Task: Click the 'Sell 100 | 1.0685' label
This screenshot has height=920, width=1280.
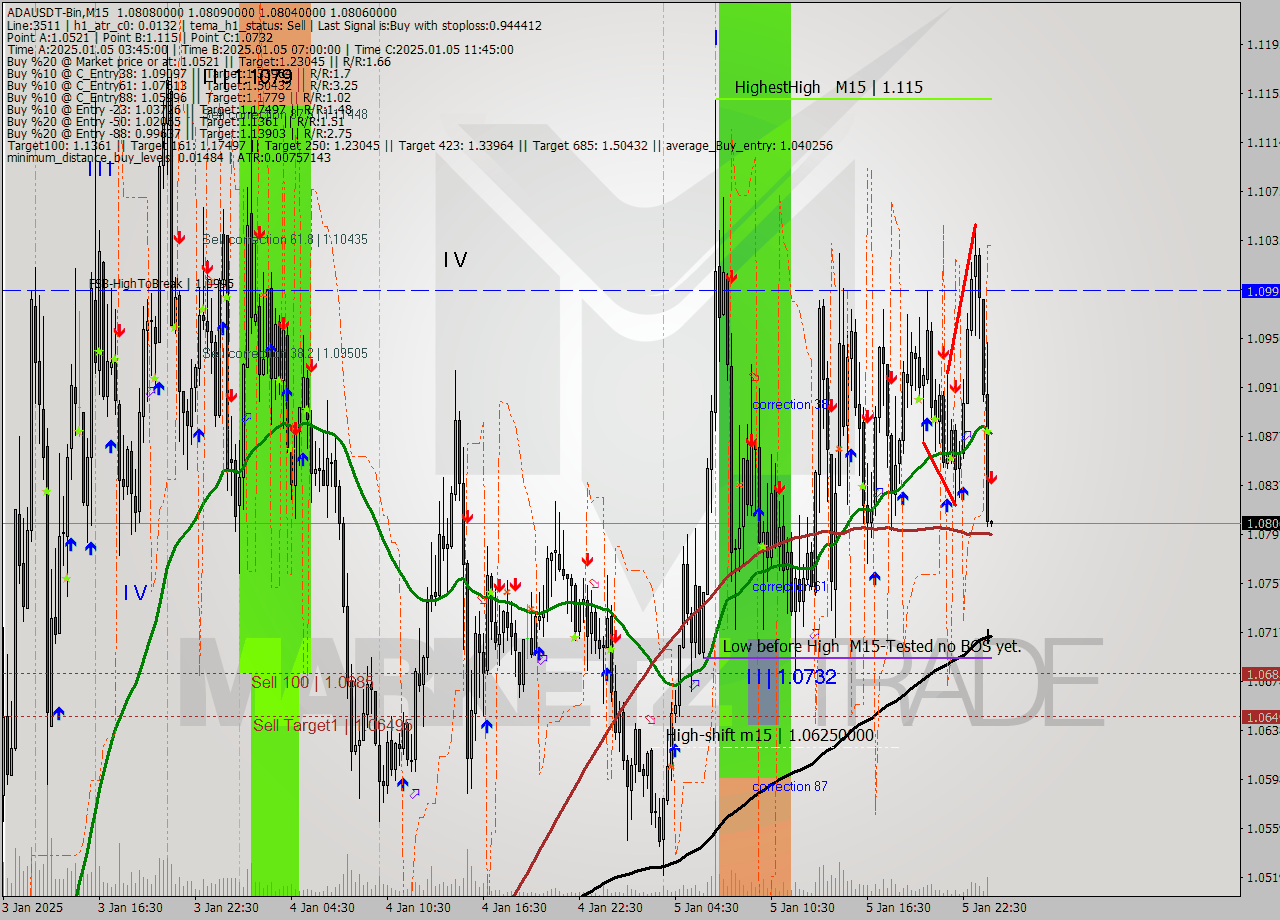Action: (x=312, y=682)
